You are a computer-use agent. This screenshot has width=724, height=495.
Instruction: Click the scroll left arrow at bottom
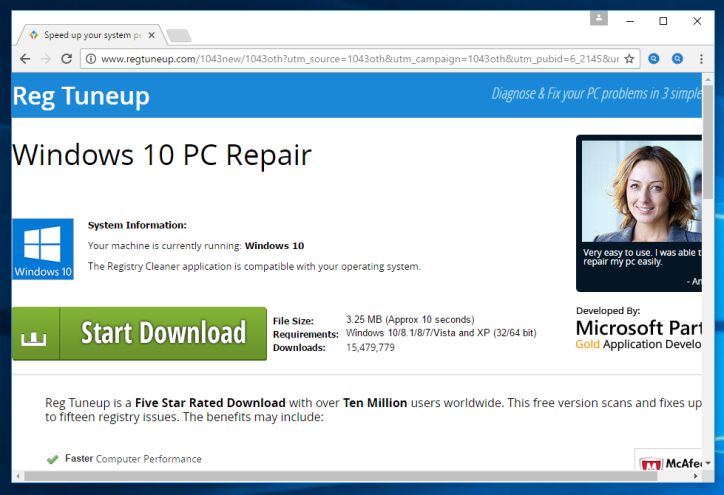tap(18, 476)
